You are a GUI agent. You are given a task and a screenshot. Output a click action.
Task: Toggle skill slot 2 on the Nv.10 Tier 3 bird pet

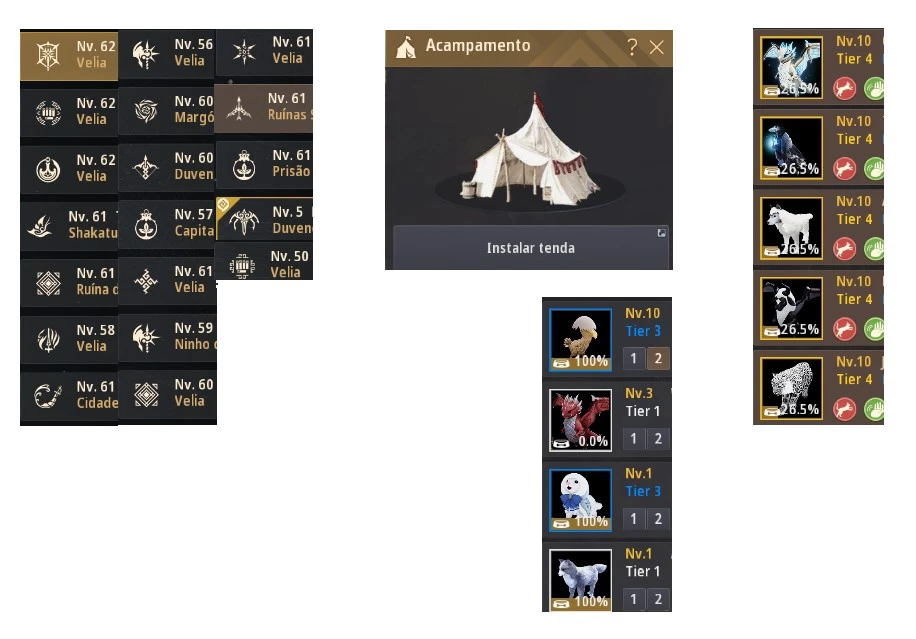tap(658, 359)
